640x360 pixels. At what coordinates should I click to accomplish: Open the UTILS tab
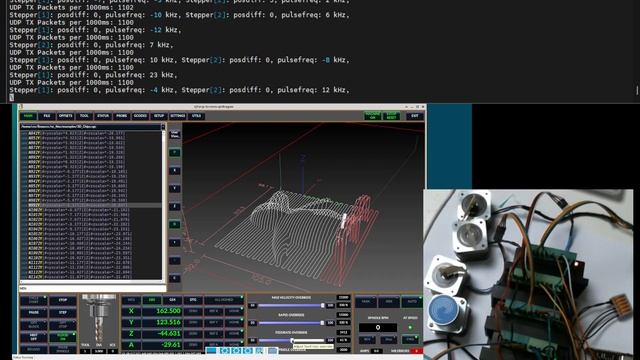pyautogui.click(x=196, y=116)
